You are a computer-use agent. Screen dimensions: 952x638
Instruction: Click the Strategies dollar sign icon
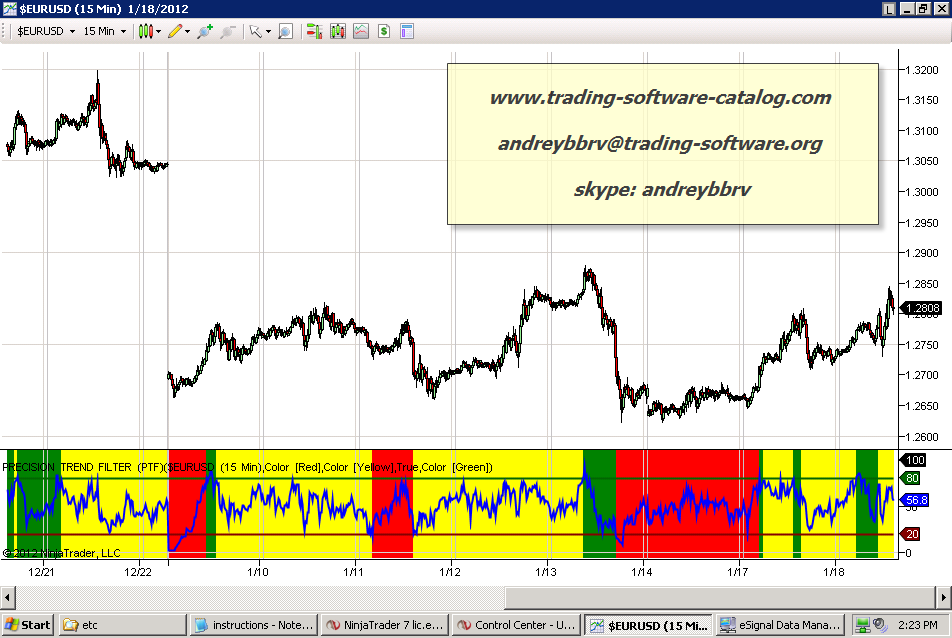pyautogui.click(x=383, y=31)
